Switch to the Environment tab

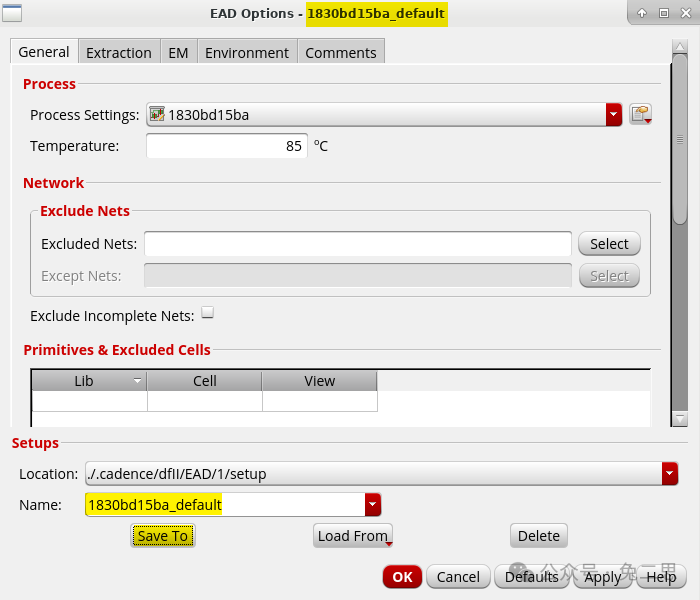[x=247, y=53]
